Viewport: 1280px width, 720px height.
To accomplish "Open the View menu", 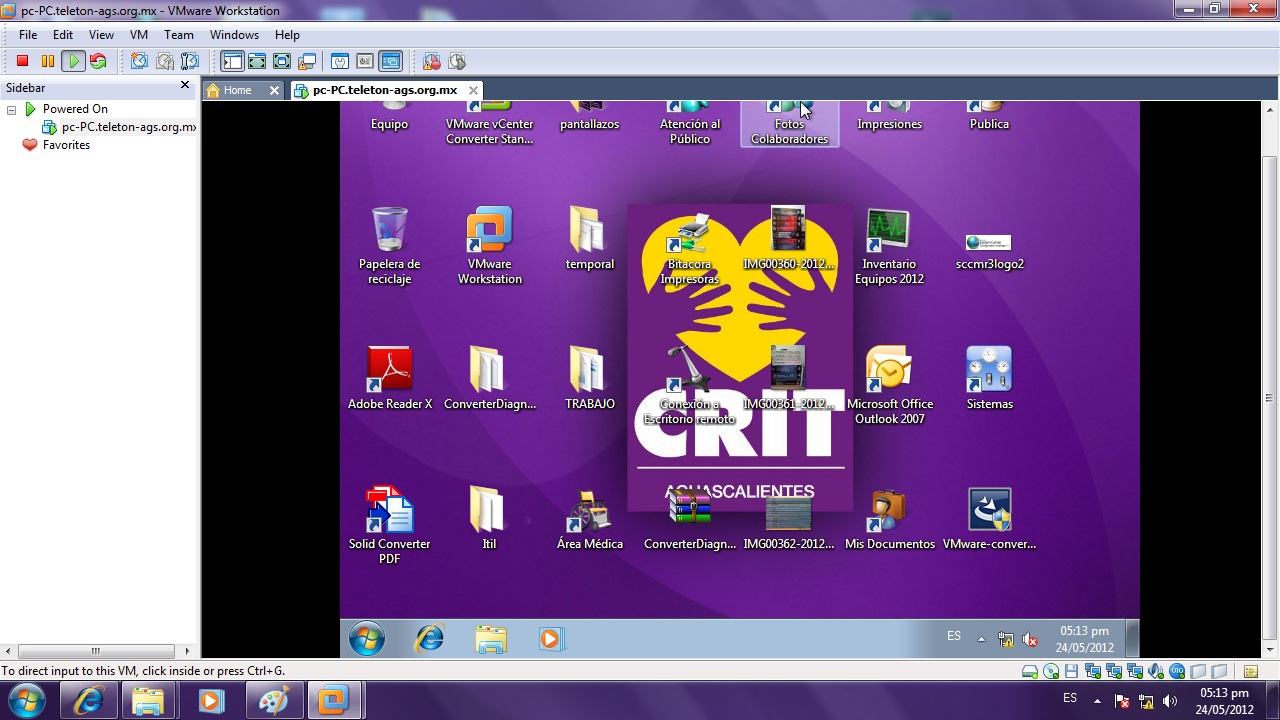I will [101, 35].
